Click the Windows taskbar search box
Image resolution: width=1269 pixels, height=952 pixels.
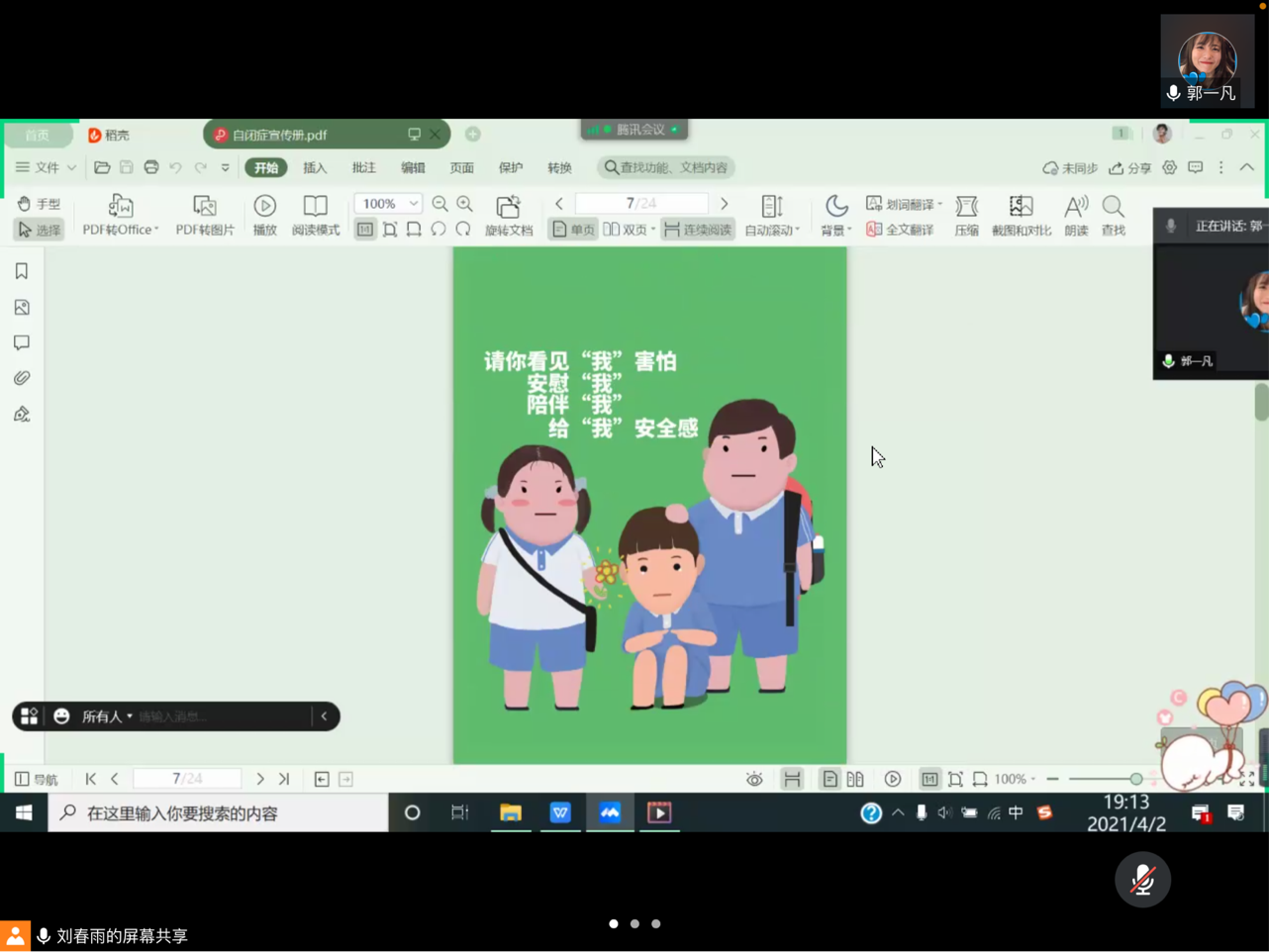tap(218, 813)
